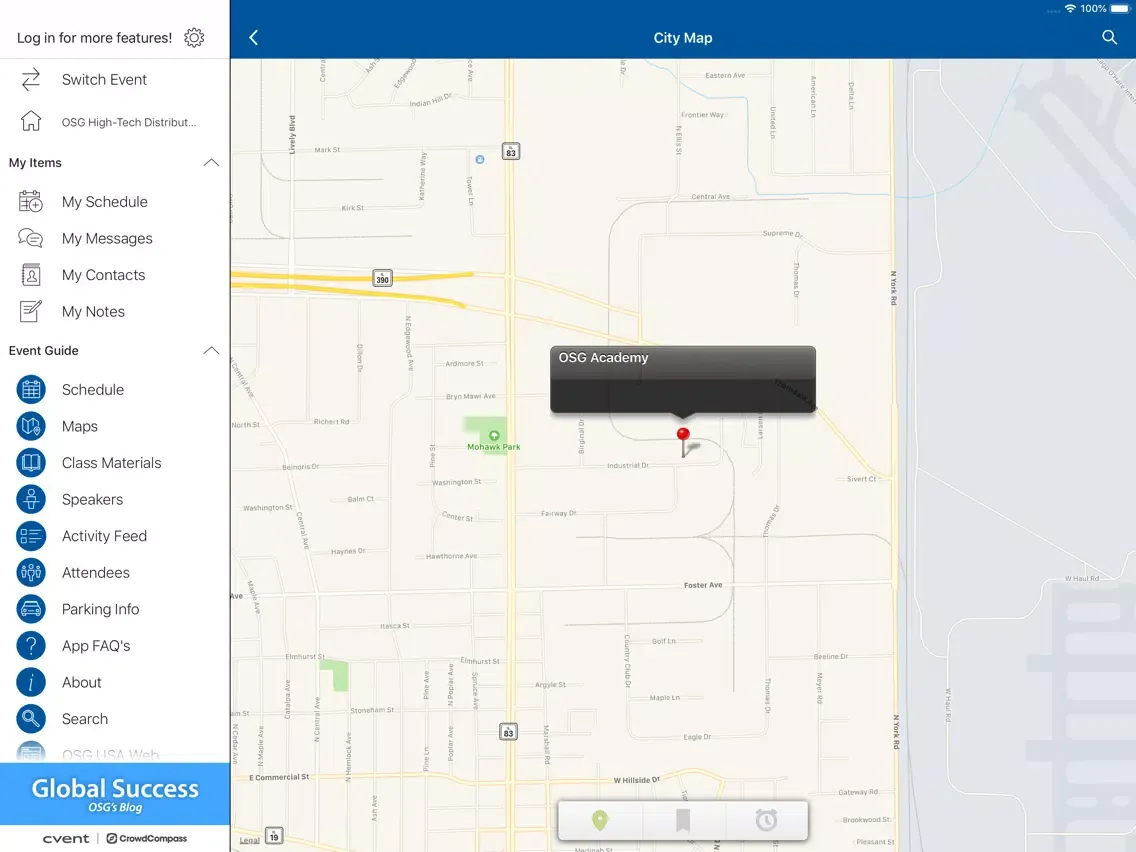Tap the small blue marker near Mark St
1136x852 pixels.
(480, 159)
